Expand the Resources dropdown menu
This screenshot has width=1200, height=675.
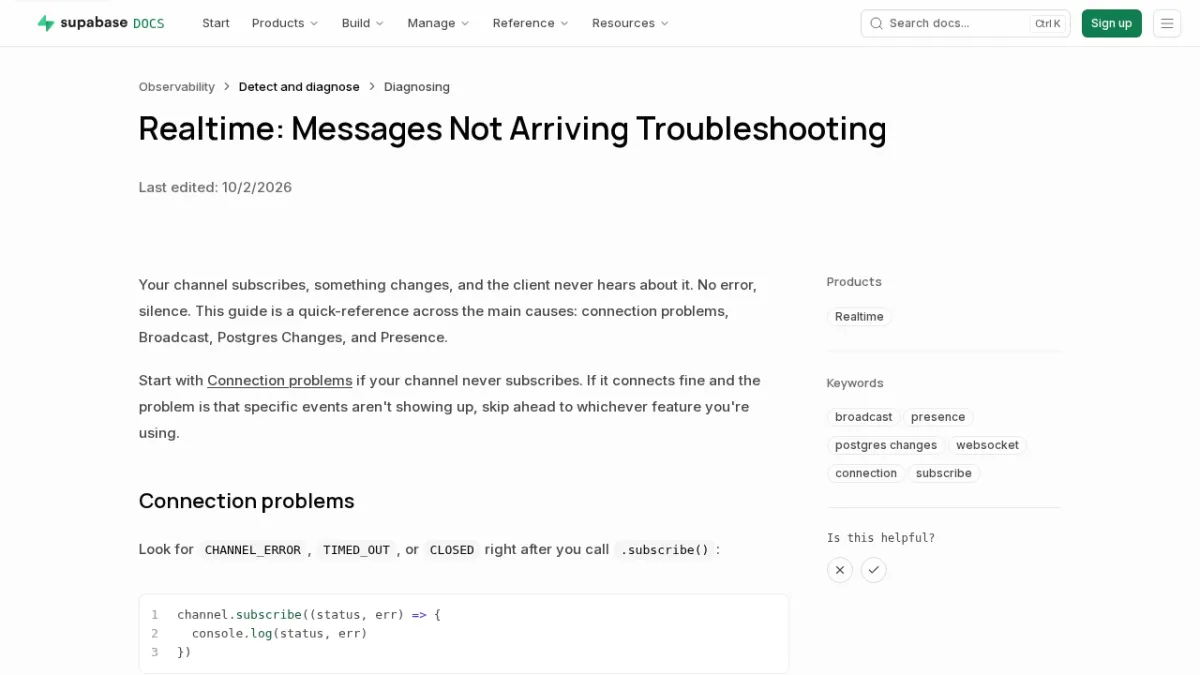click(631, 23)
